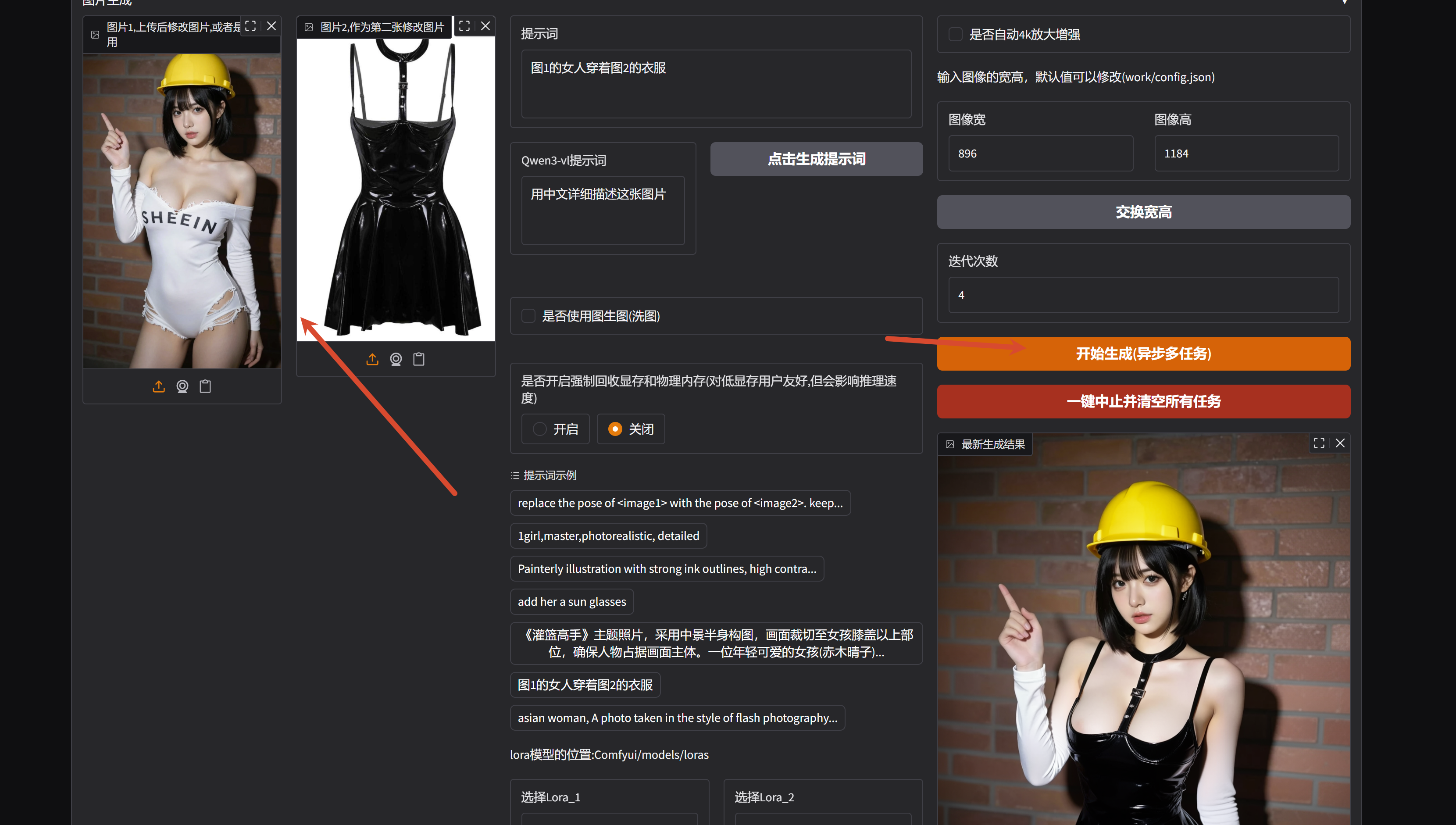Start generation with 开始生成(异步多任务)
1456x825 pixels.
click(1143, 354)
